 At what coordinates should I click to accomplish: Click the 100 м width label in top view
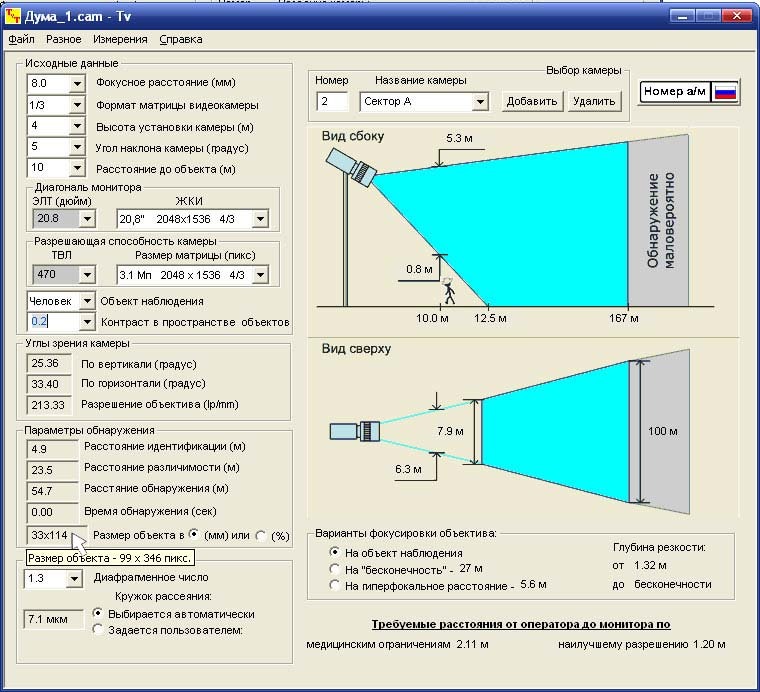pyautogui.click(x=663, y=431)
